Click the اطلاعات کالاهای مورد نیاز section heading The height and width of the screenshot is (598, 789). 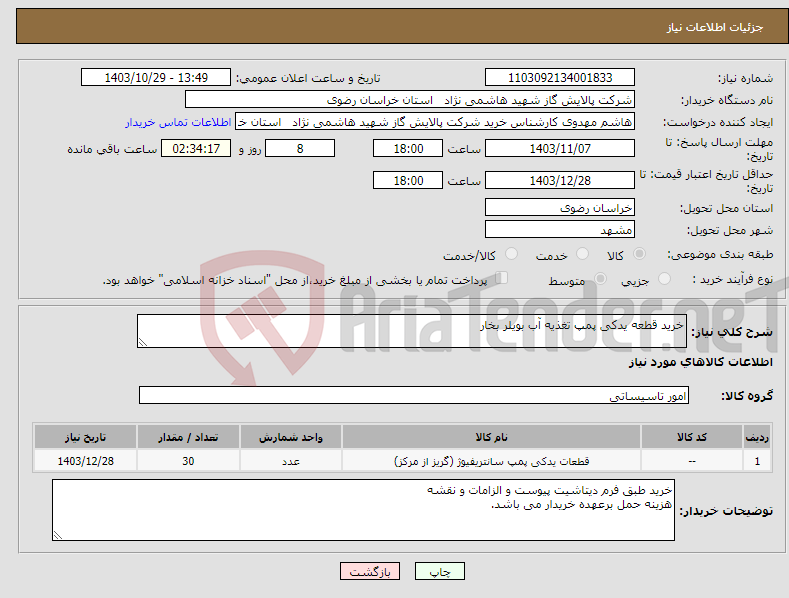(700, 362)
